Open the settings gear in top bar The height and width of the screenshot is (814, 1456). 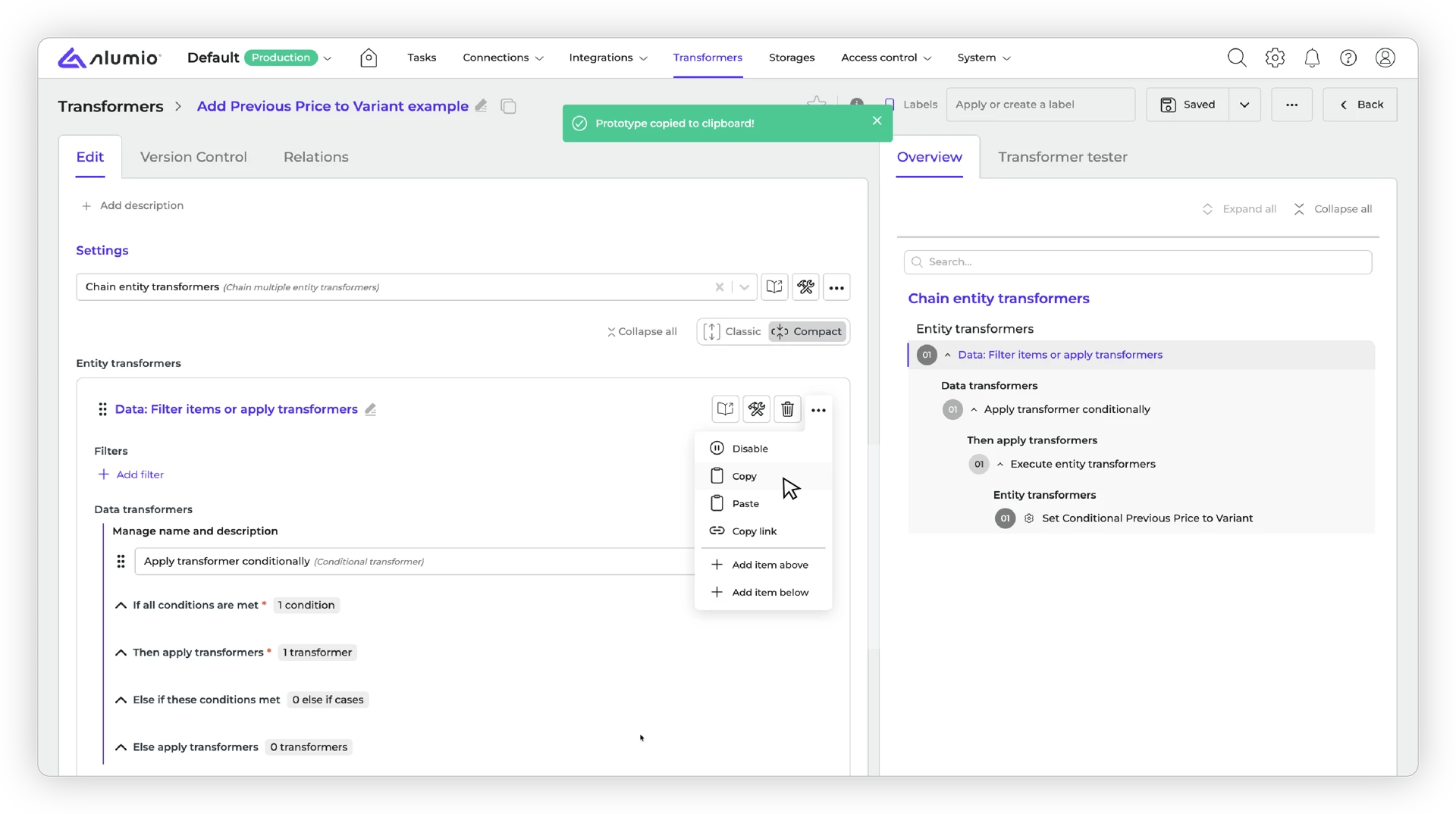1275,58
